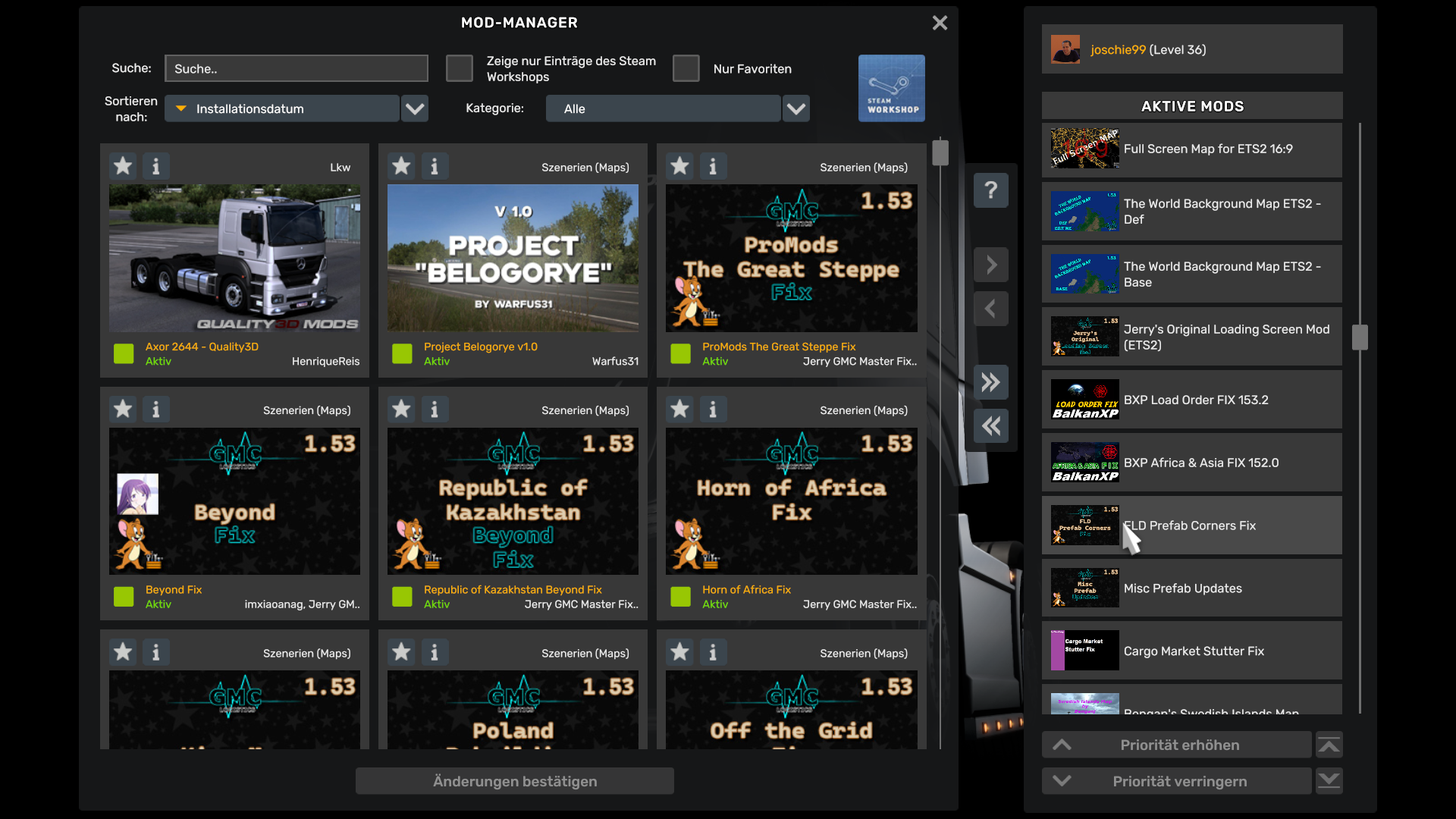Click Änderungen bestätigen button
This screenshot has height=819, width=1456.
(x=514, y=781)
